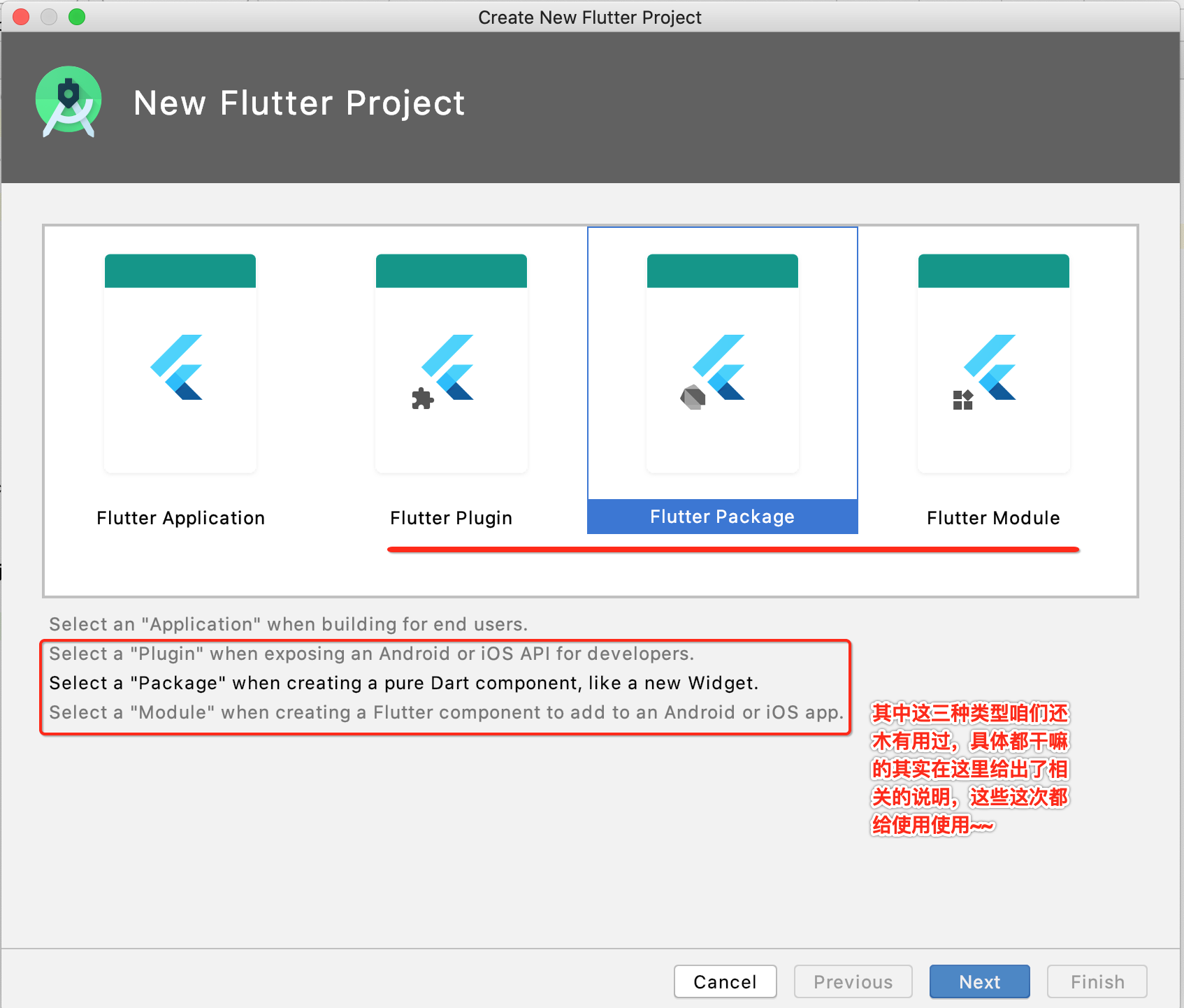Select the Flutter Module grid icon
This screenshot has height=1008, width=1184.
[x=963, y=400]
